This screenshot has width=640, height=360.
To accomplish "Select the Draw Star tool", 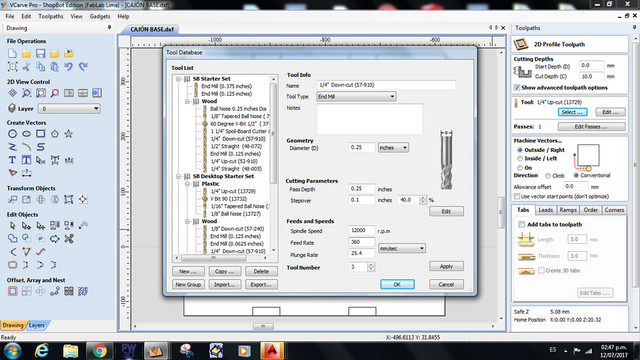I will (x=69, y=134).
